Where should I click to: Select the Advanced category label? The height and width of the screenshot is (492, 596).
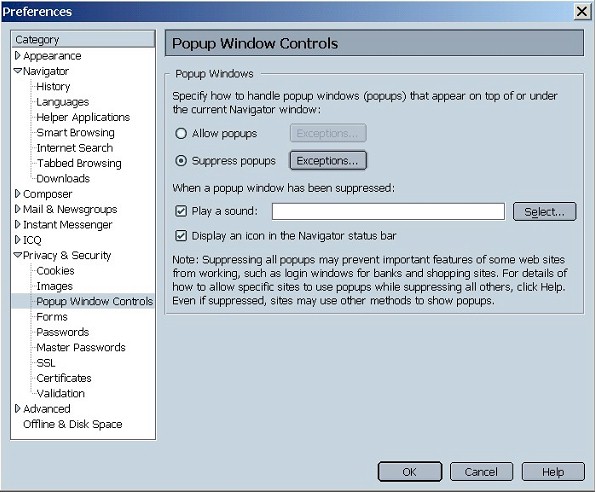coord(47,409)
